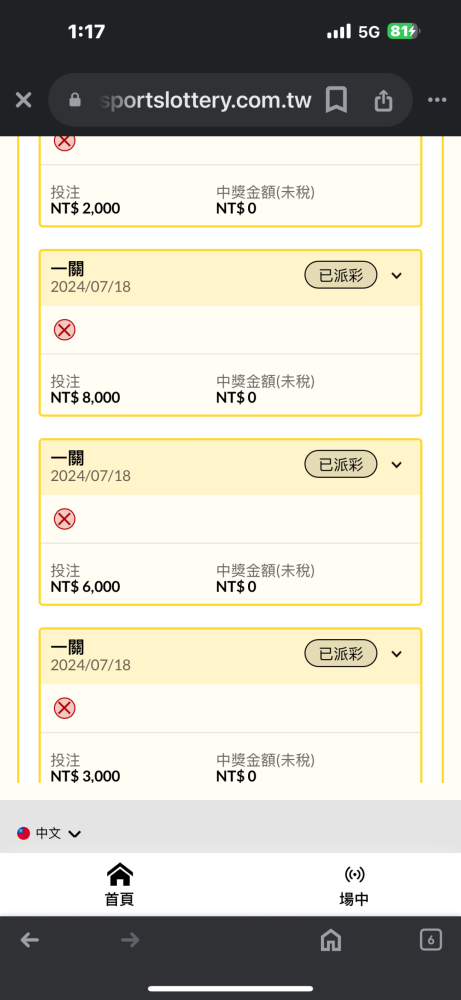Image resolution: width=461 pixels, height=1000 pixels.
Task: Go back with the left arrow
Action: [x=29, y=939]
